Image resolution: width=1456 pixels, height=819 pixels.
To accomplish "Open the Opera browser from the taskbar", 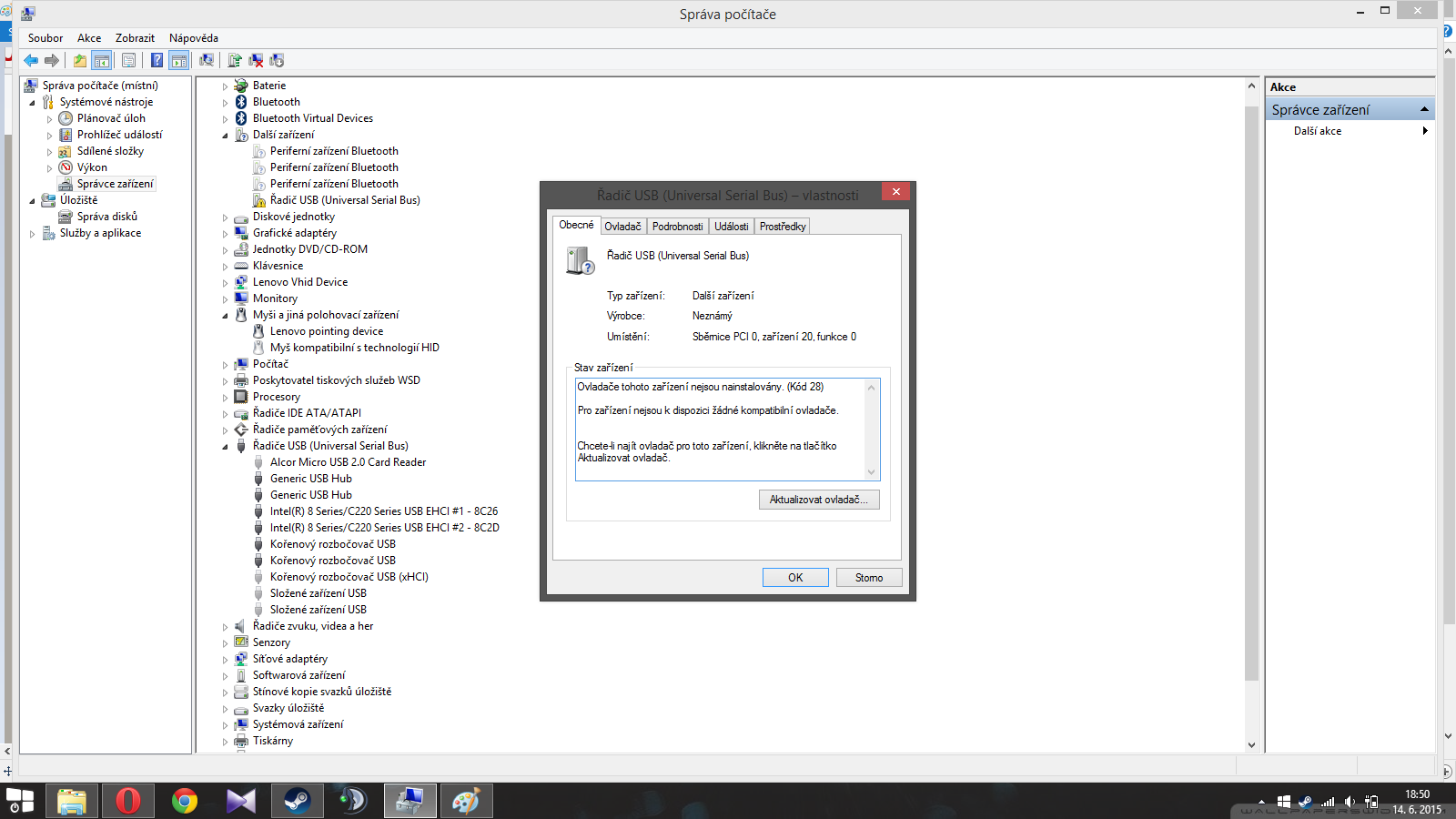I will point(128,801).
